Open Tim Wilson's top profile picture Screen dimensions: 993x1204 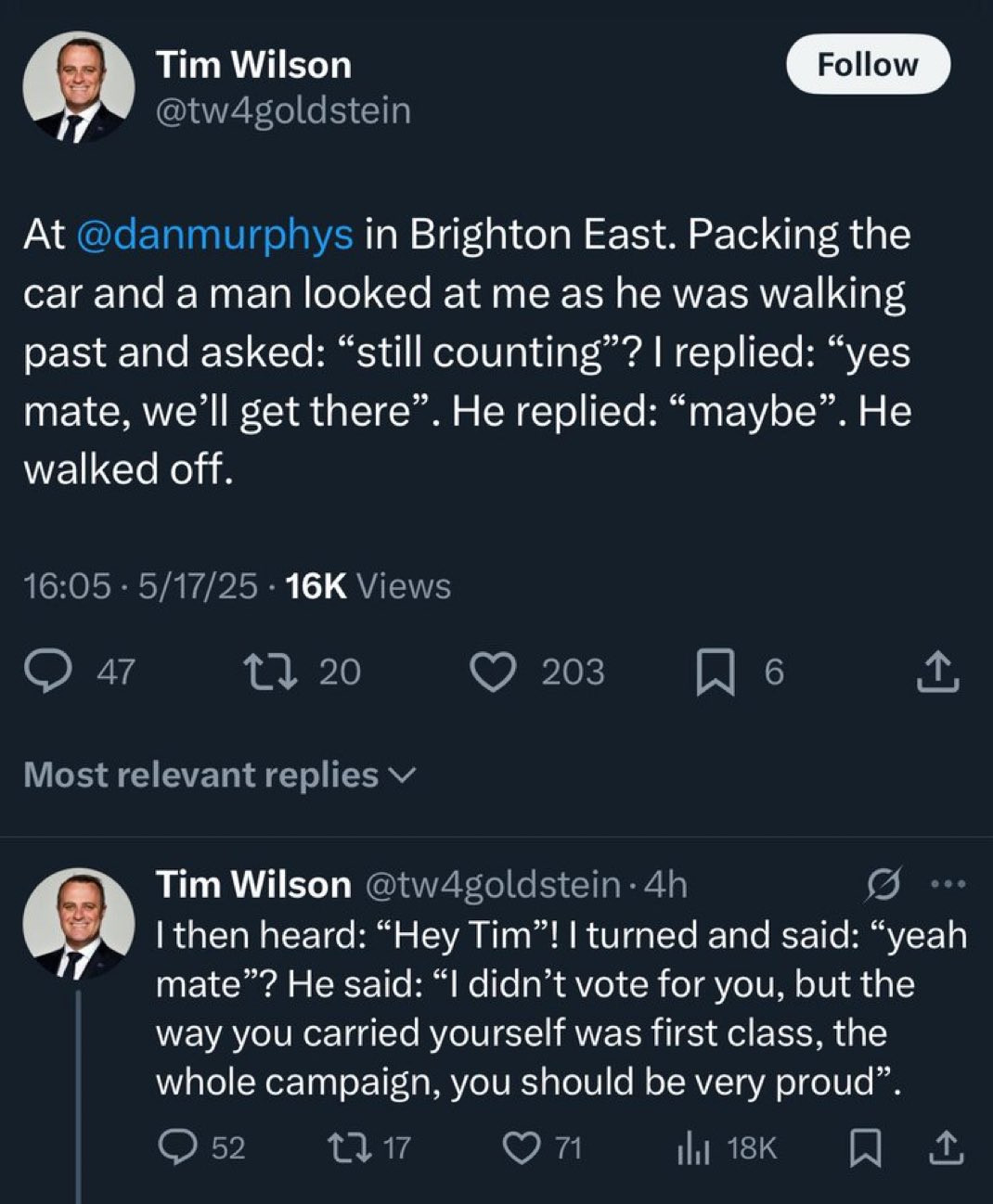[x=79, y=87]
